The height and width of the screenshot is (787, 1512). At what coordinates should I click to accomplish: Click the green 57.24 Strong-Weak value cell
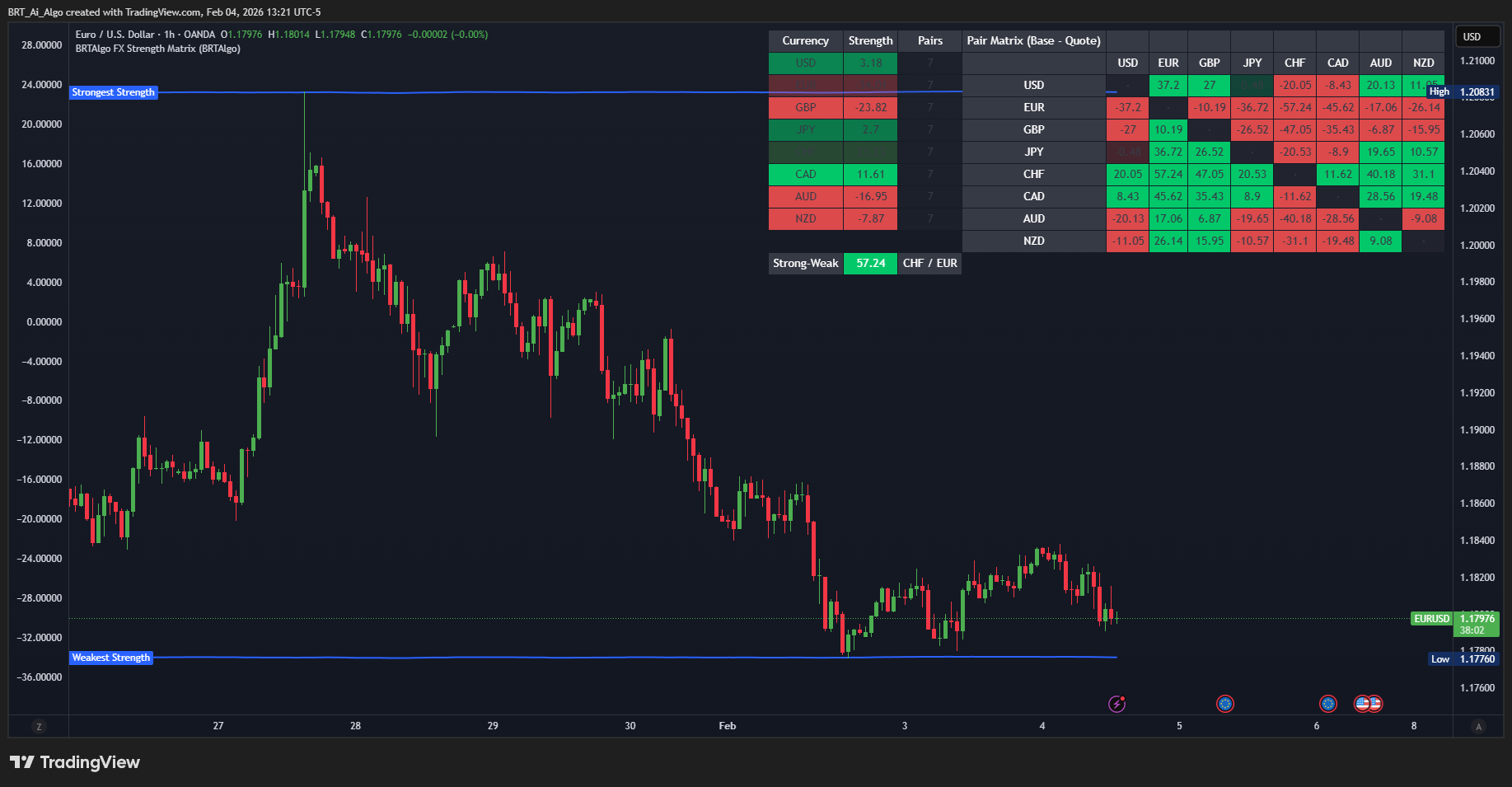click(870, 264)
